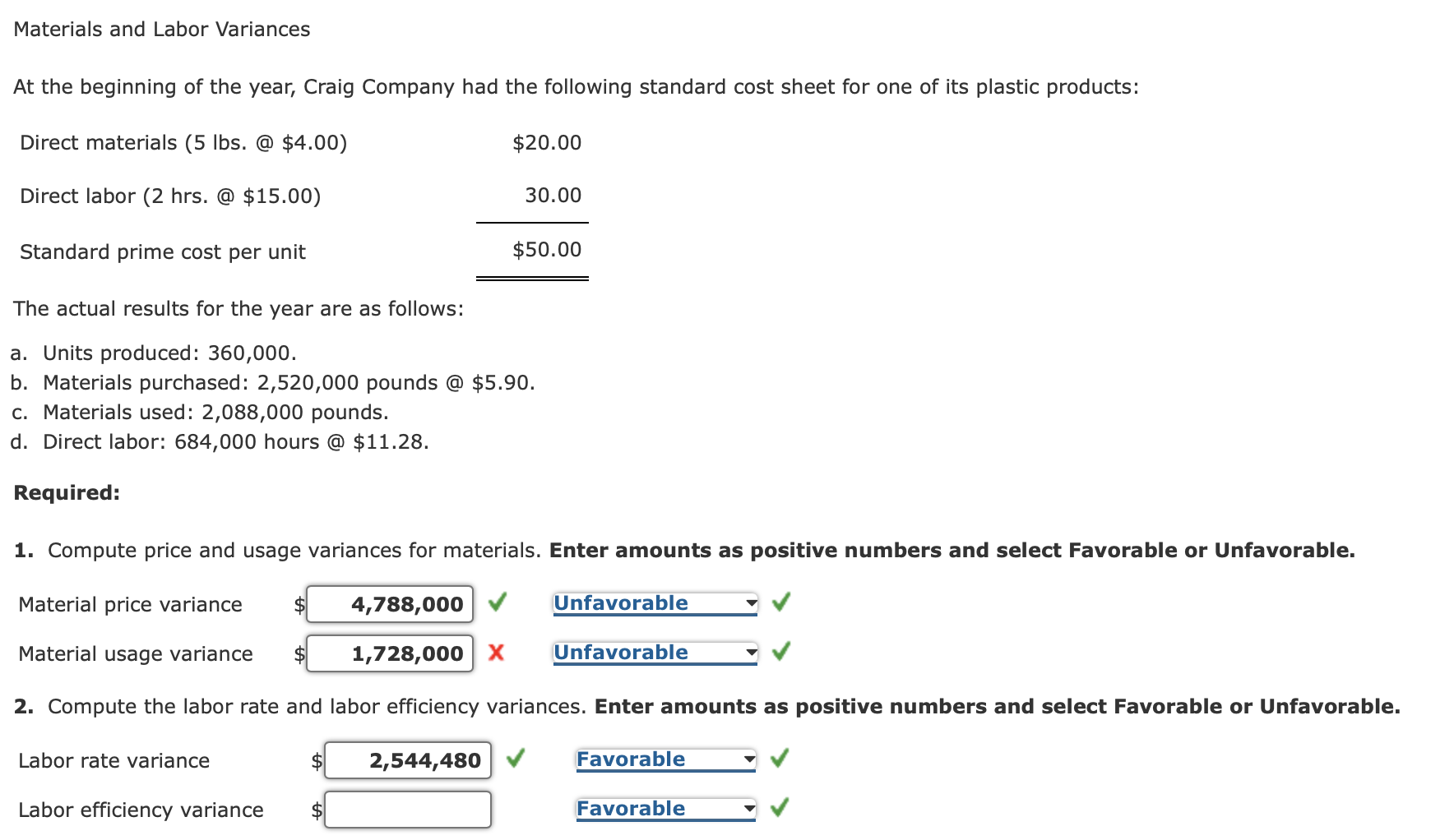Image resolution: width=1454 pixels, height=840 pixels.
Task: Click the checkmark next to the first Unfavorable dropdown
Action: (x=781, y=602)
